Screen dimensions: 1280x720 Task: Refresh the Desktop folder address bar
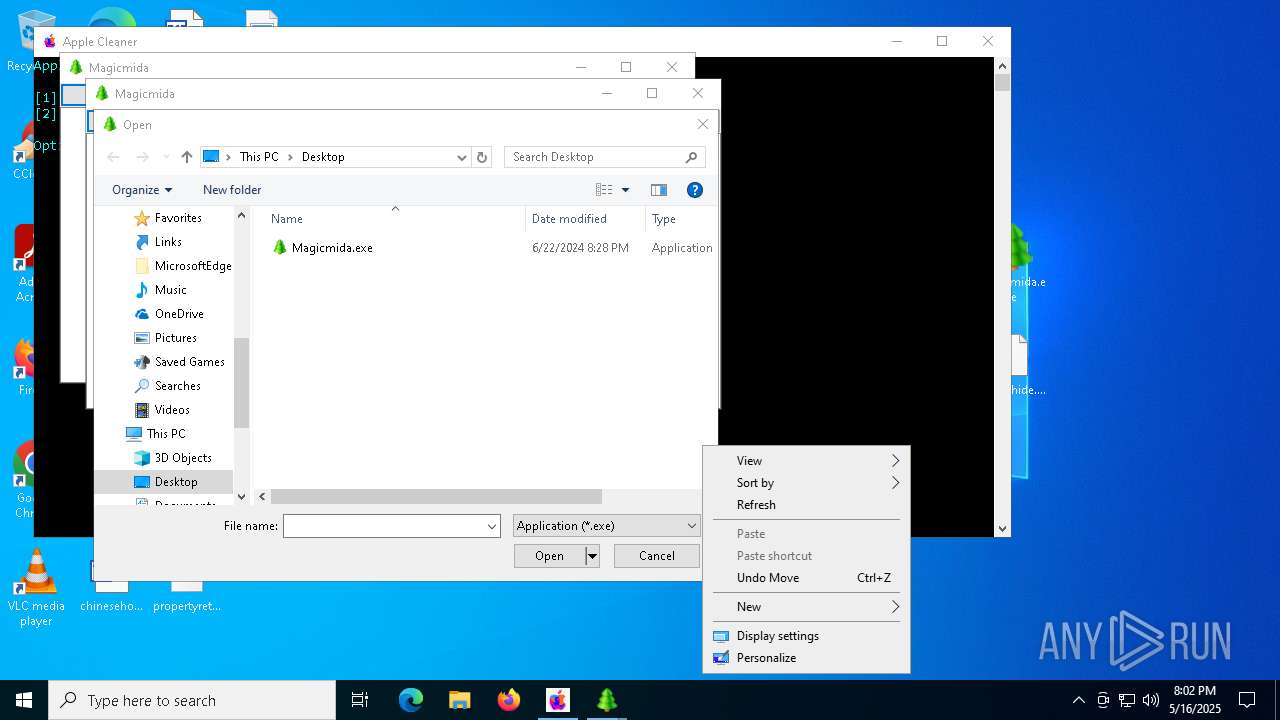pyautogui.click(x=482, y=157)
